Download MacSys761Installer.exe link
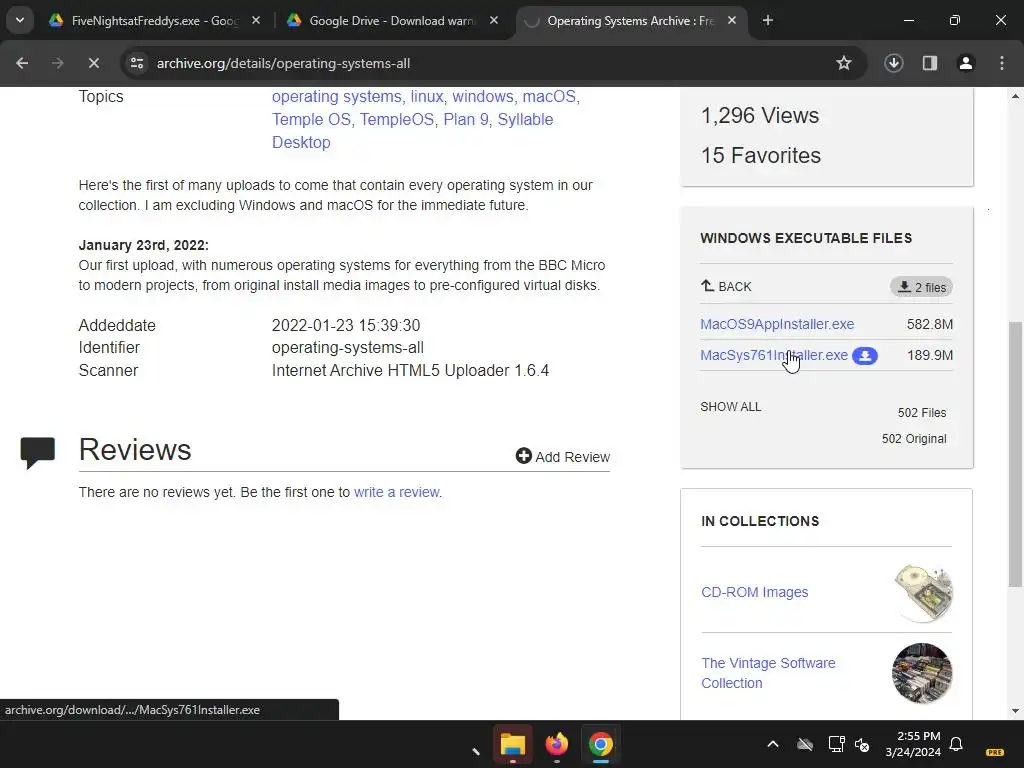1024x768 pixels. [x=774, y=355]
